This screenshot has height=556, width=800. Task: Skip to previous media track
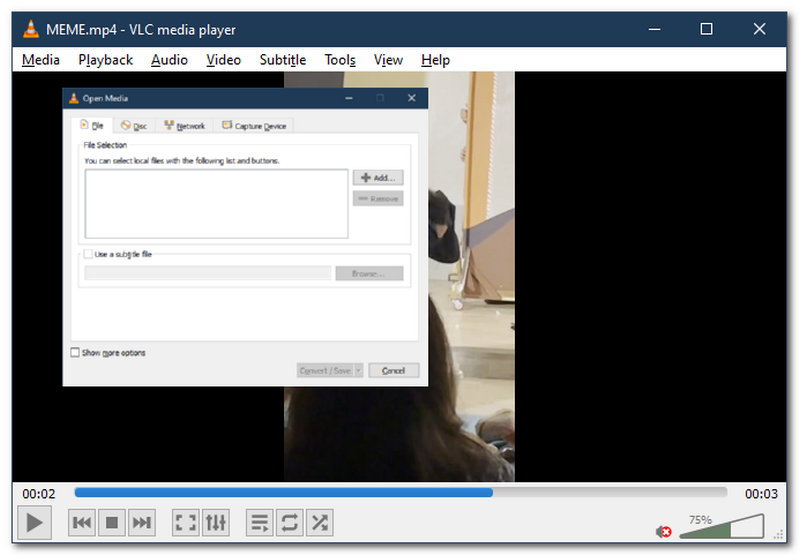(82, 522)
